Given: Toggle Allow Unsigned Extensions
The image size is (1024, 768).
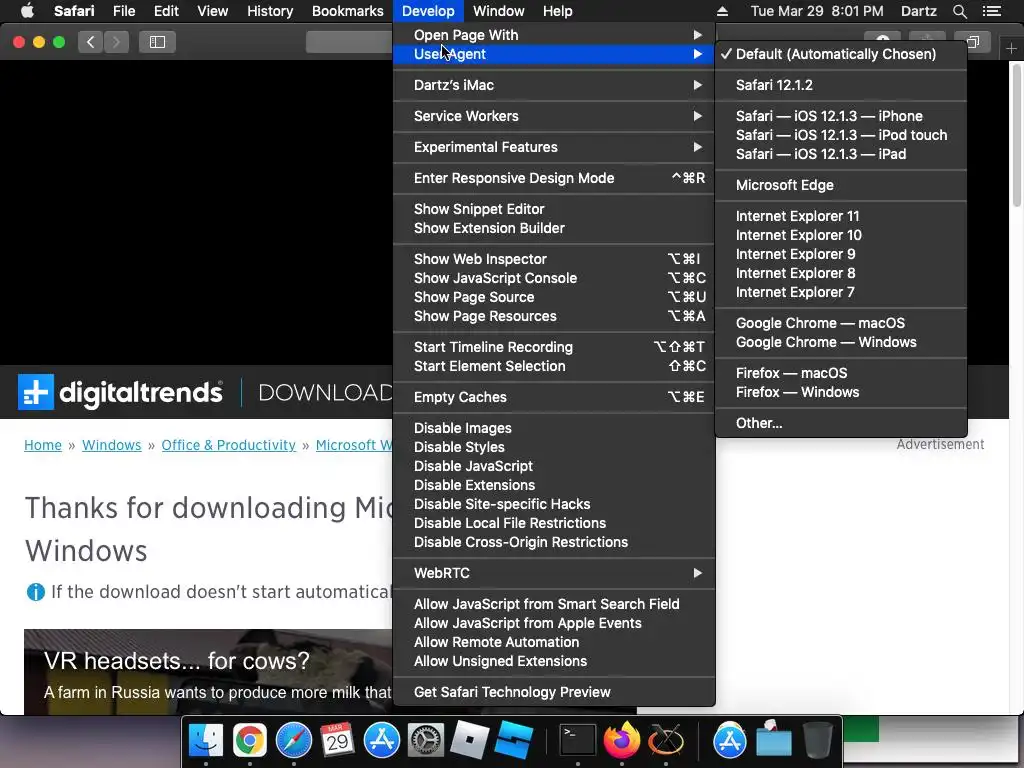Looking at the screenshot, I should click(554, 661).
